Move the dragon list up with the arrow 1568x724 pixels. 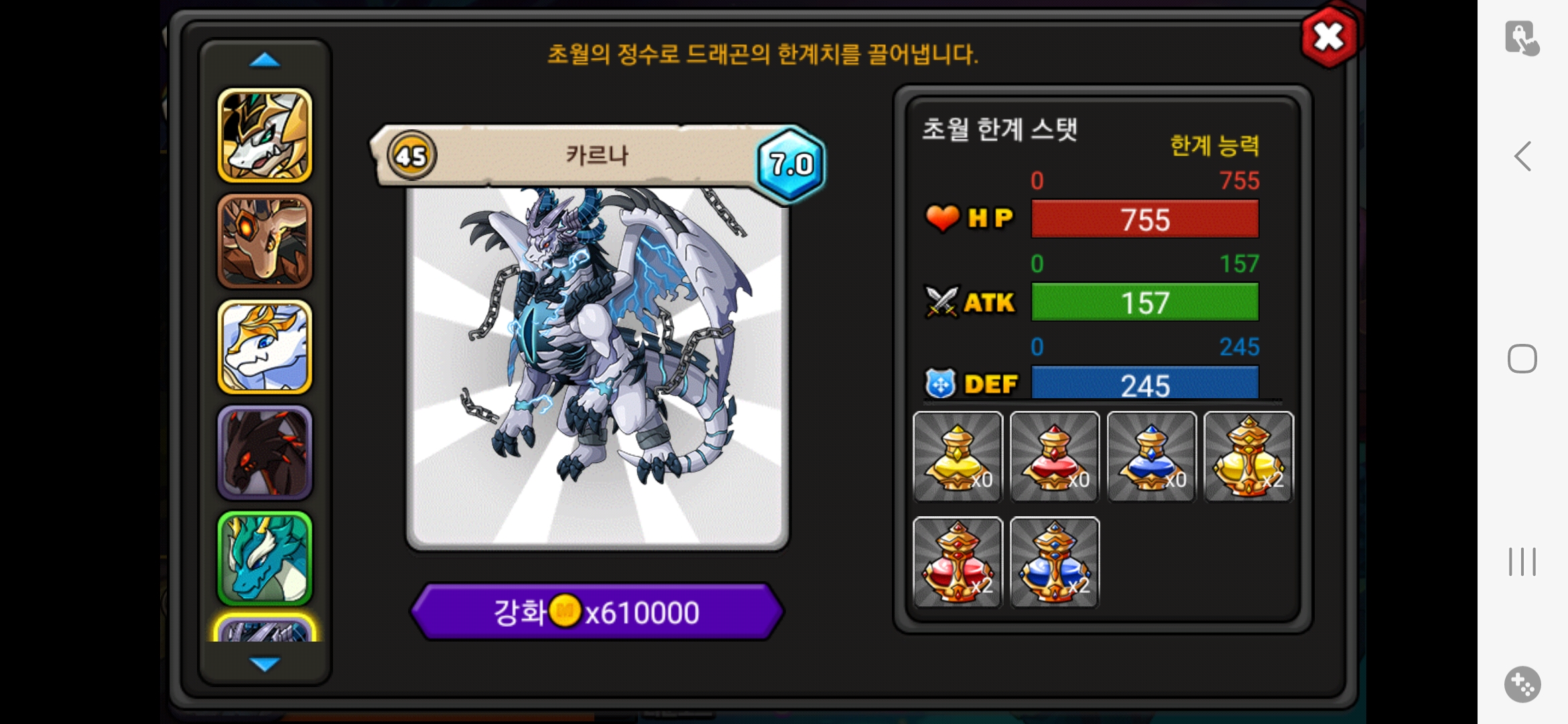pos(265,60)
